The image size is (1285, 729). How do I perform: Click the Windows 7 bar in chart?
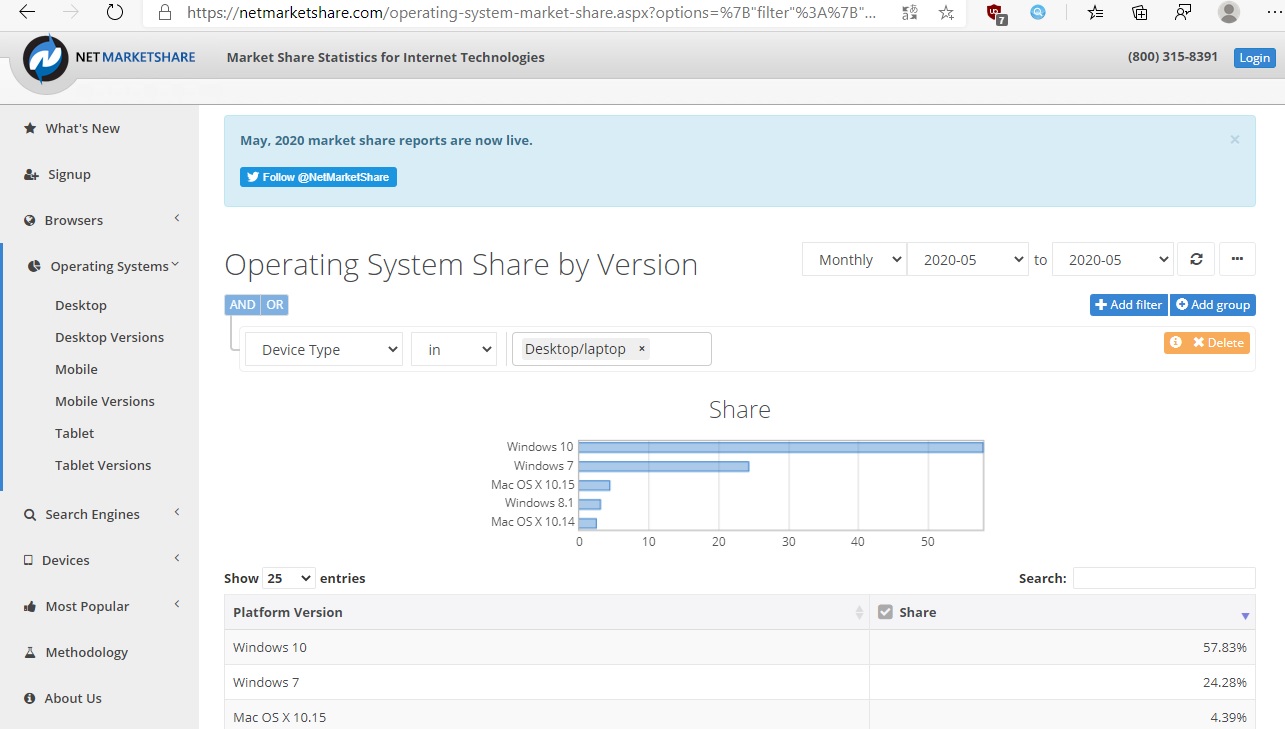tap(664, 466)
